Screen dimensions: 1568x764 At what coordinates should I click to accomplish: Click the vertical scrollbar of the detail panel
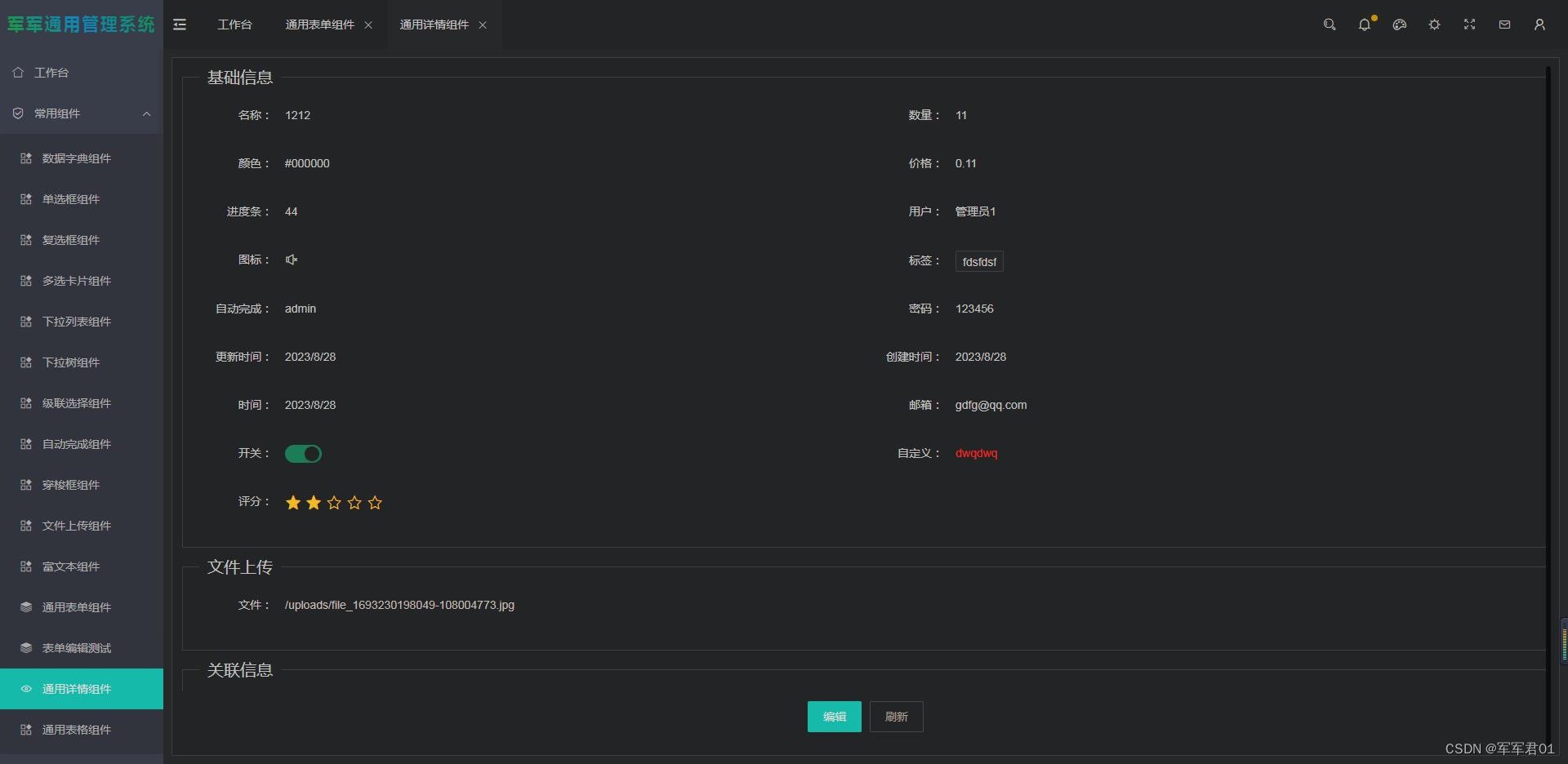1548,408
